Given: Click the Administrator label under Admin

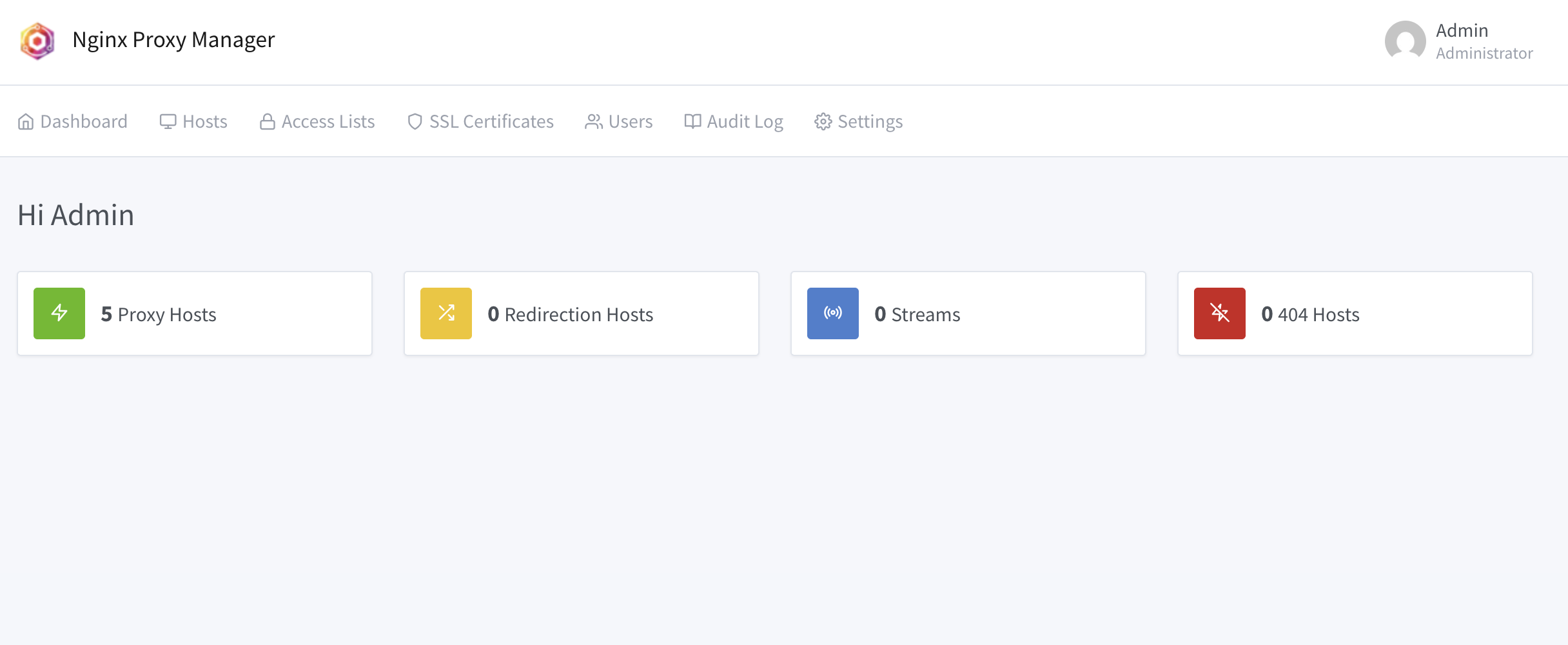Looking at the screenshot, I should [x=1484, y=54].
